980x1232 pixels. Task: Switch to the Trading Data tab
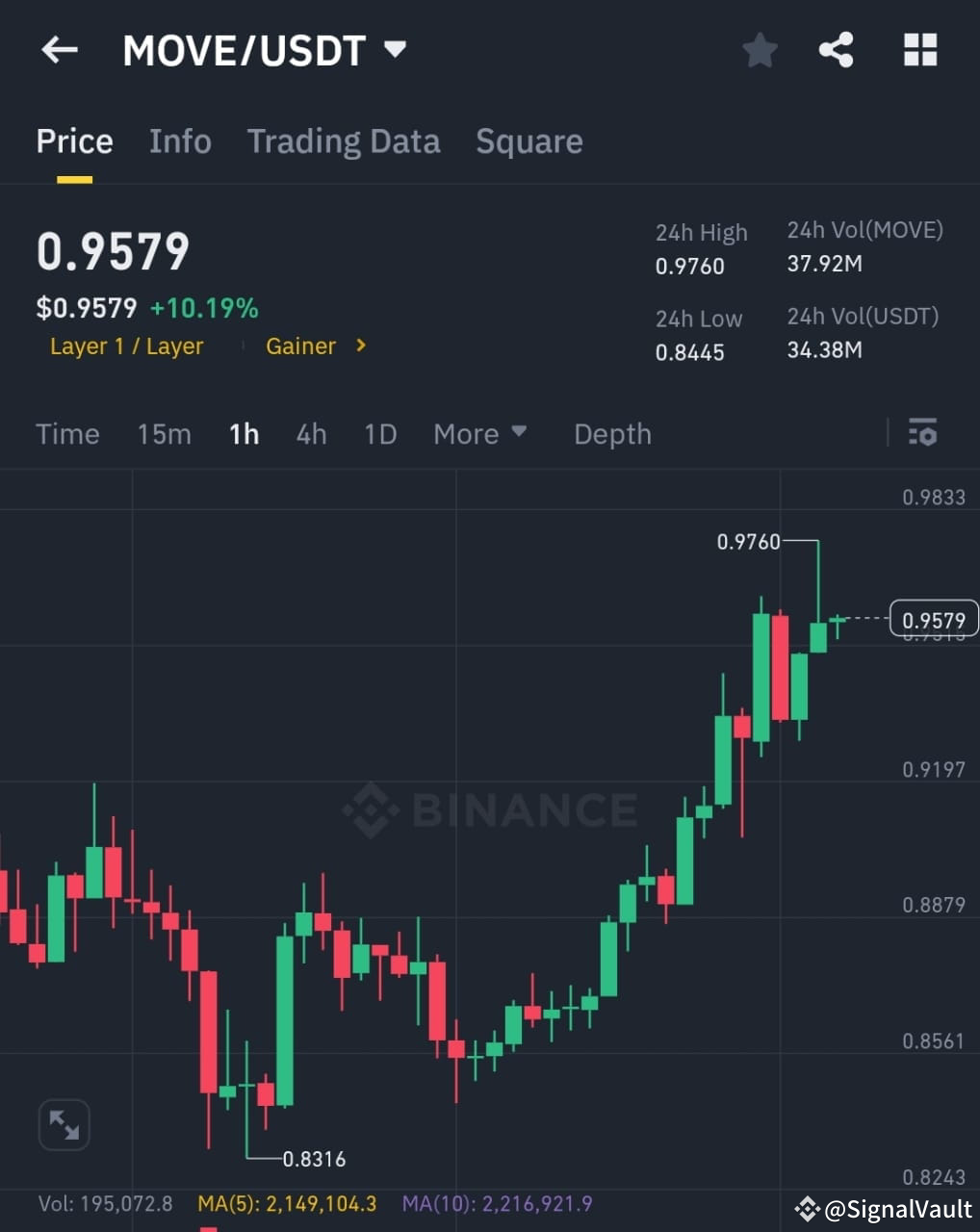(x=344, y=141)
